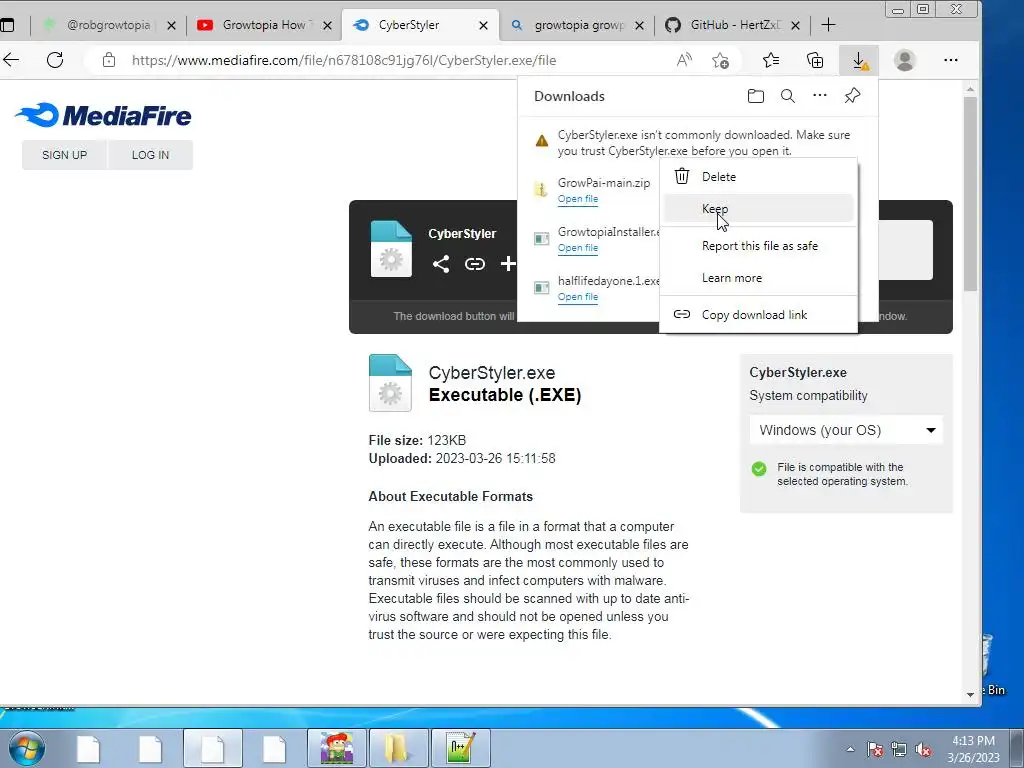Pin the Downloads panel

[852, 96]
